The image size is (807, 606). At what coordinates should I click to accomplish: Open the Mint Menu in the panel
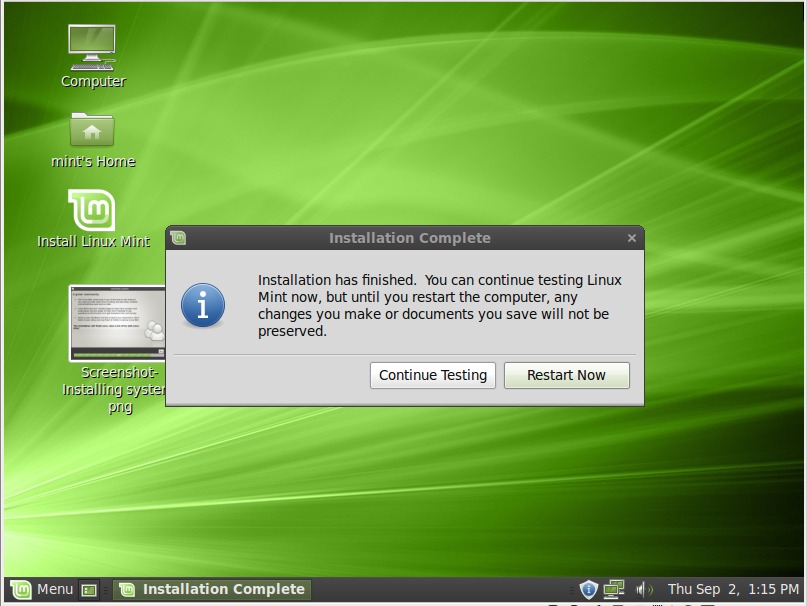pyautogui.click(x=43, y=589)
